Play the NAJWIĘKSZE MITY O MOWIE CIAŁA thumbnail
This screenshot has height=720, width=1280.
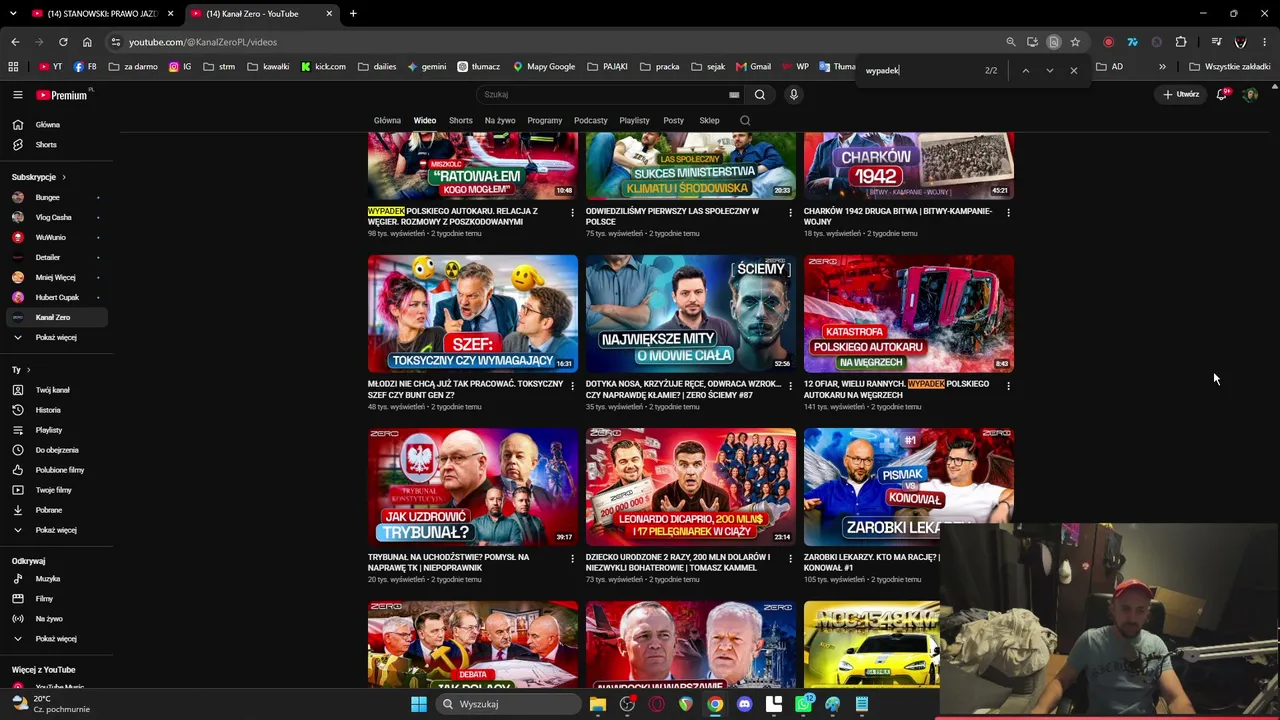(x=691, y=314)
